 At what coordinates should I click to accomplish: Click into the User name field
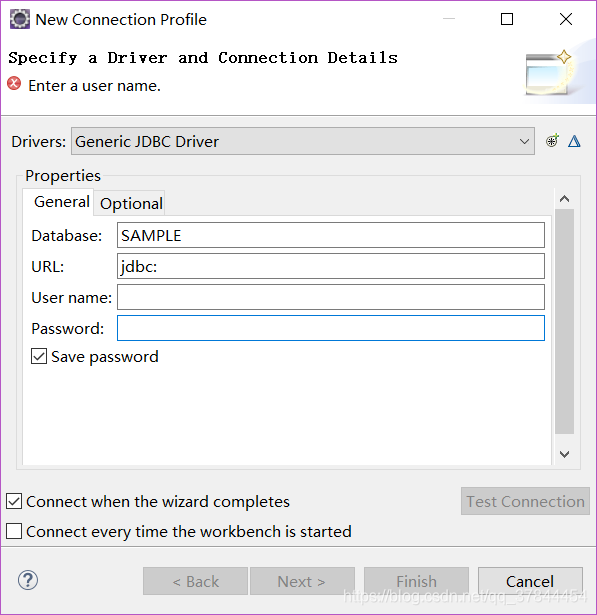tap(331, 297)
